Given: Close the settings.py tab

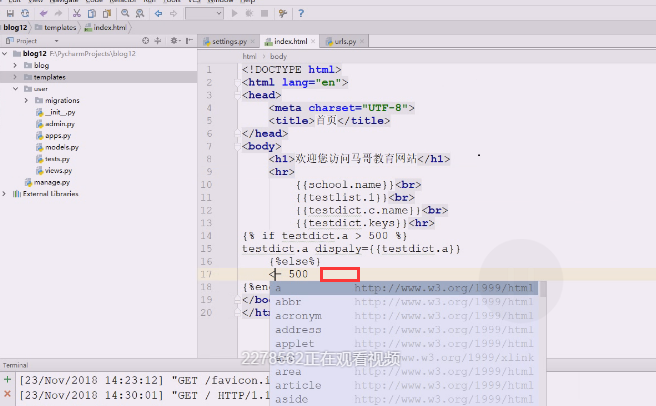Looking at the screenshot, I should tap(252, 41).
